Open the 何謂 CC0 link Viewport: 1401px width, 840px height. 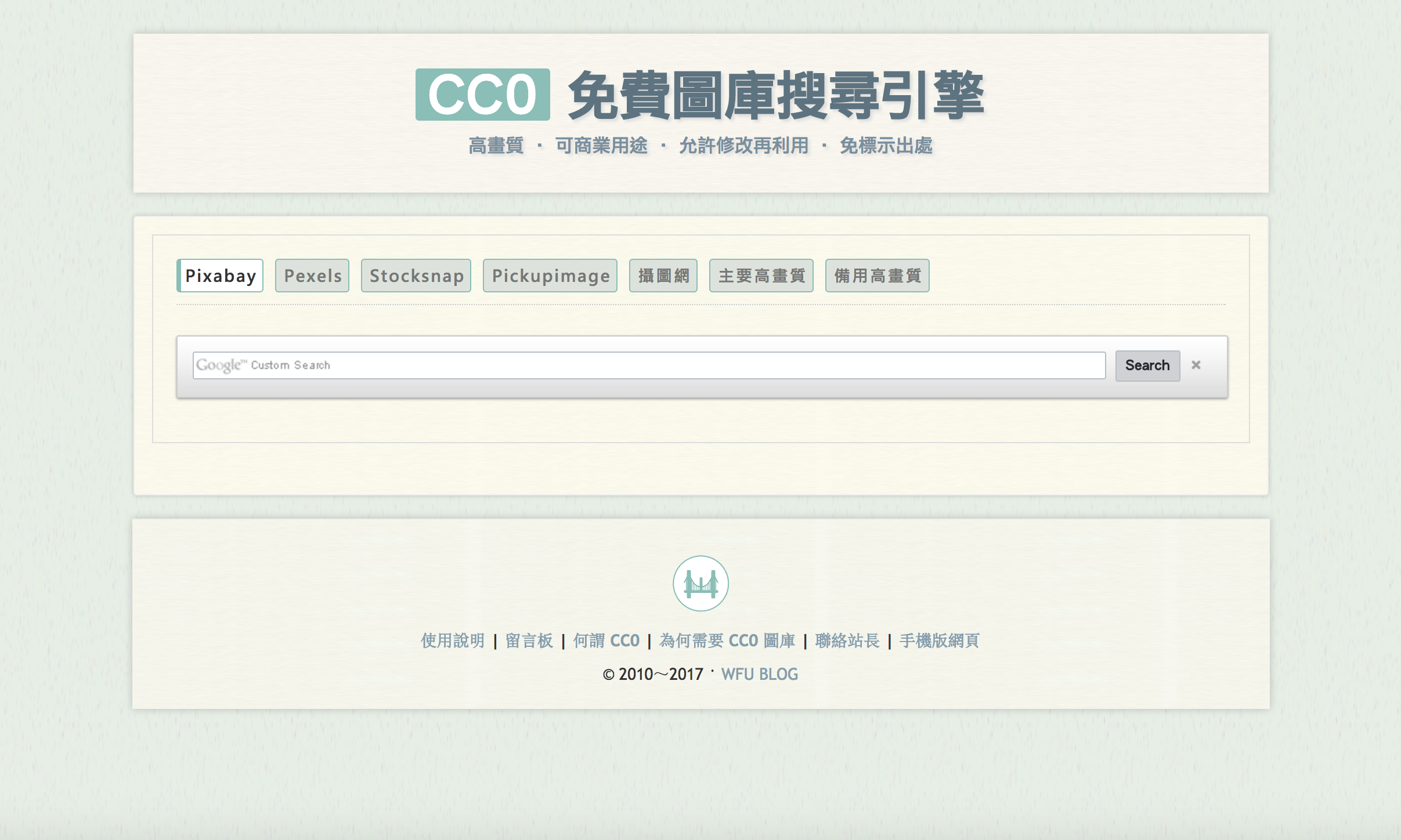606,640
